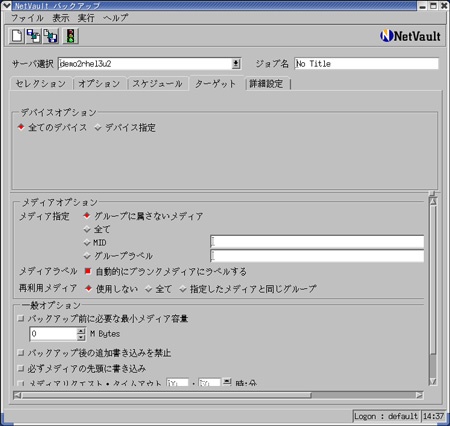Click the MID text input field
This screenshot has width=450, height=426.
click(x=317, y=242)
